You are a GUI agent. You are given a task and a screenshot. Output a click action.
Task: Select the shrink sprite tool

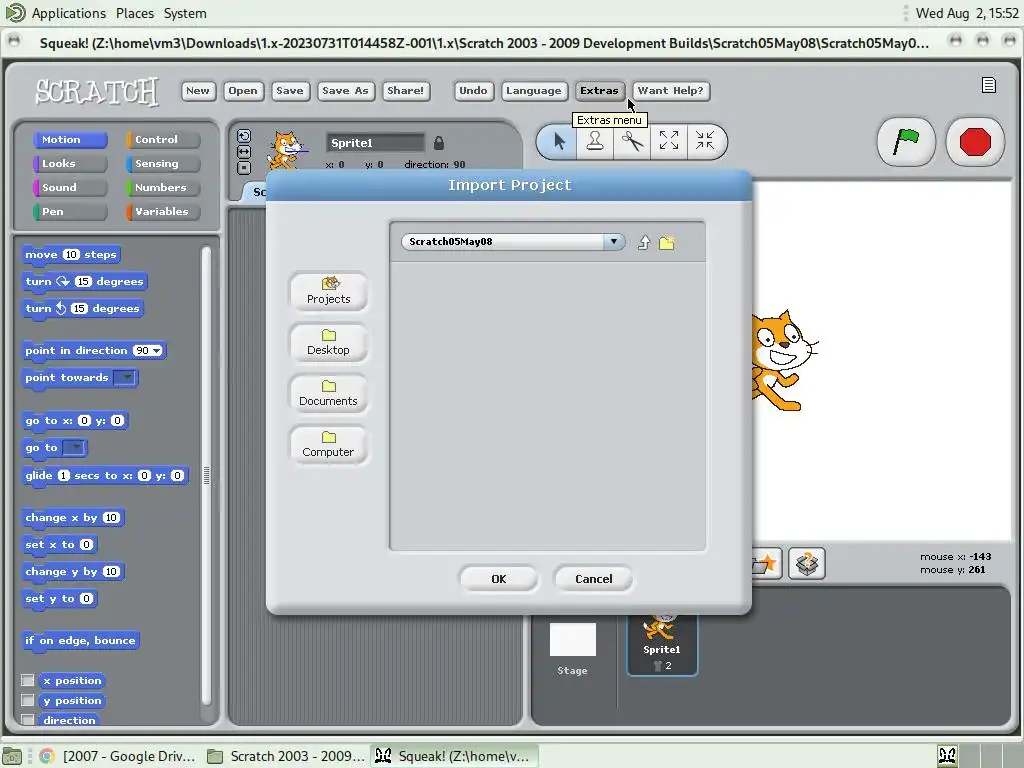tap(705, 141)
